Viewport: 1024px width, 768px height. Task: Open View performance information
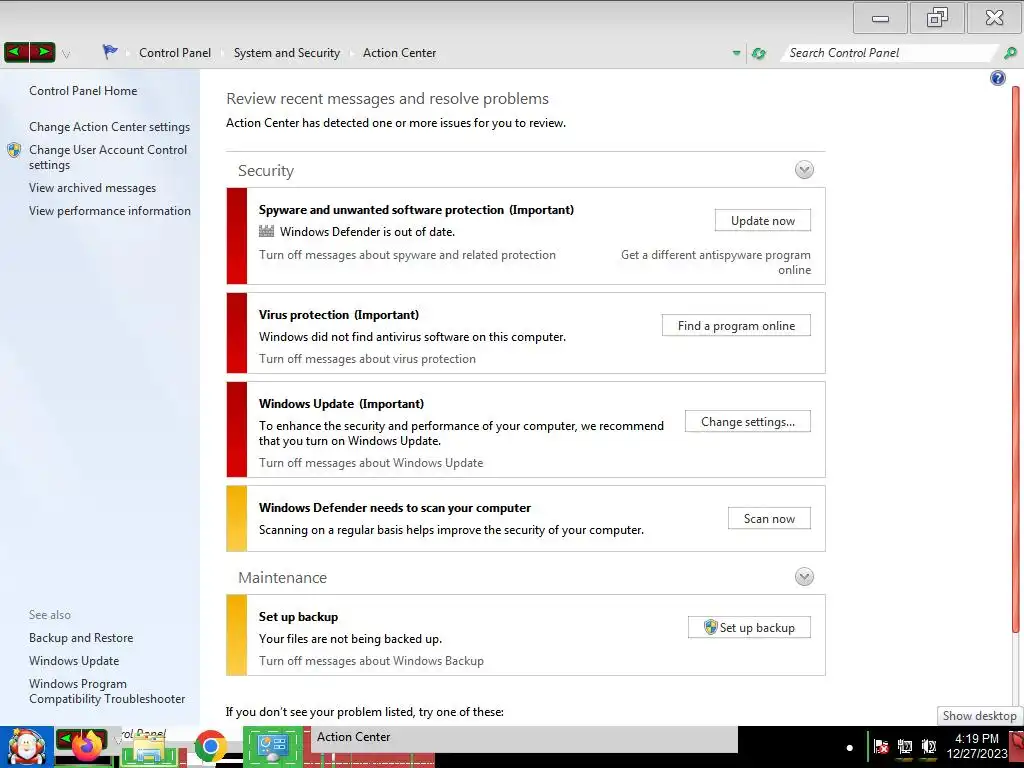pos(110,211)
